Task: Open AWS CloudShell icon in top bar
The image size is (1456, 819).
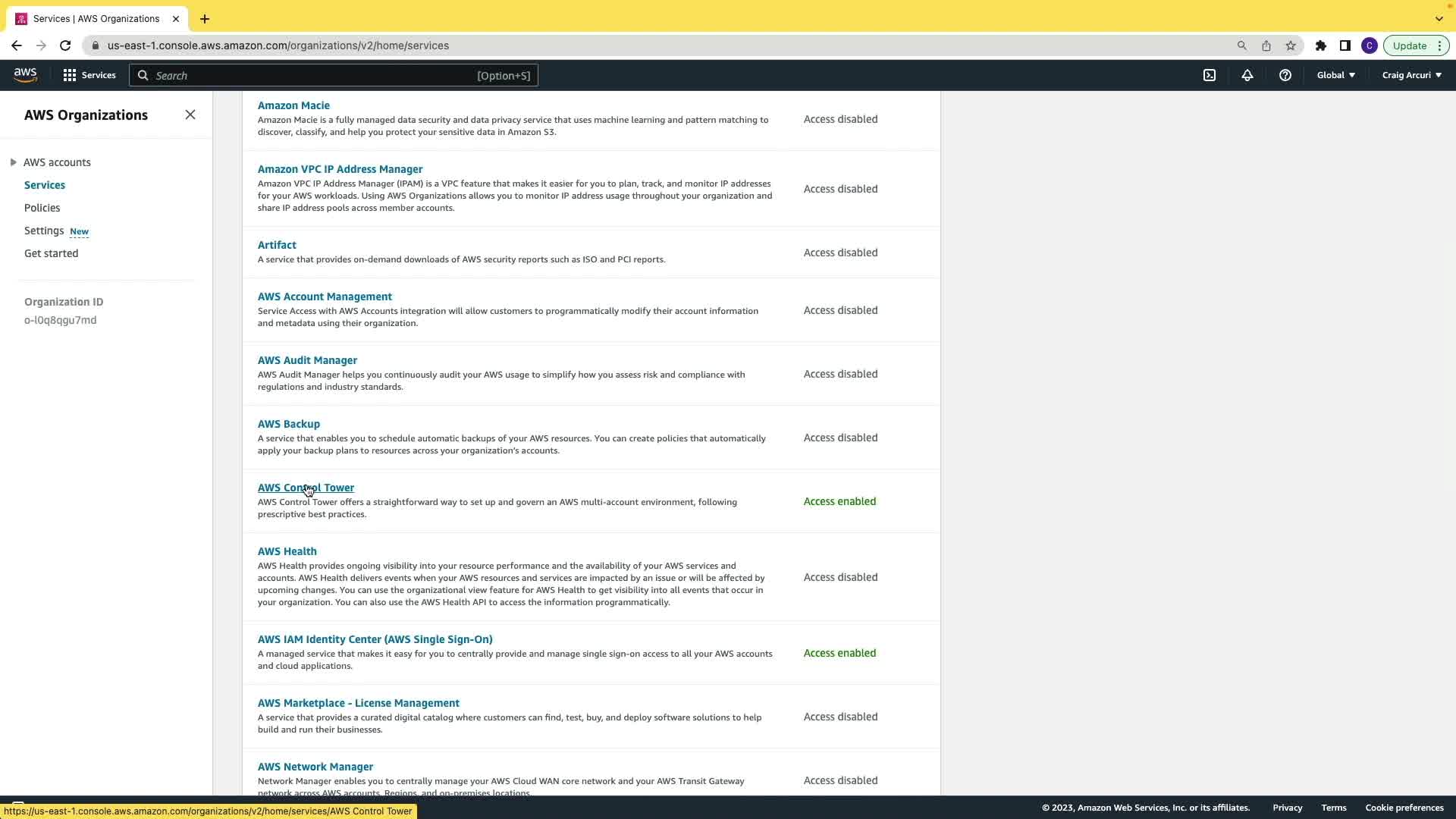Action: pyautogui.click(x=1210, y=75)
